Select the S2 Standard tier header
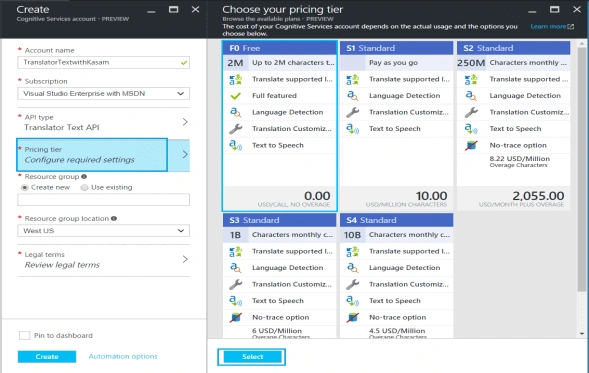Image resolution: width=589 pixels, height=373 pixels. coord(513,48)
